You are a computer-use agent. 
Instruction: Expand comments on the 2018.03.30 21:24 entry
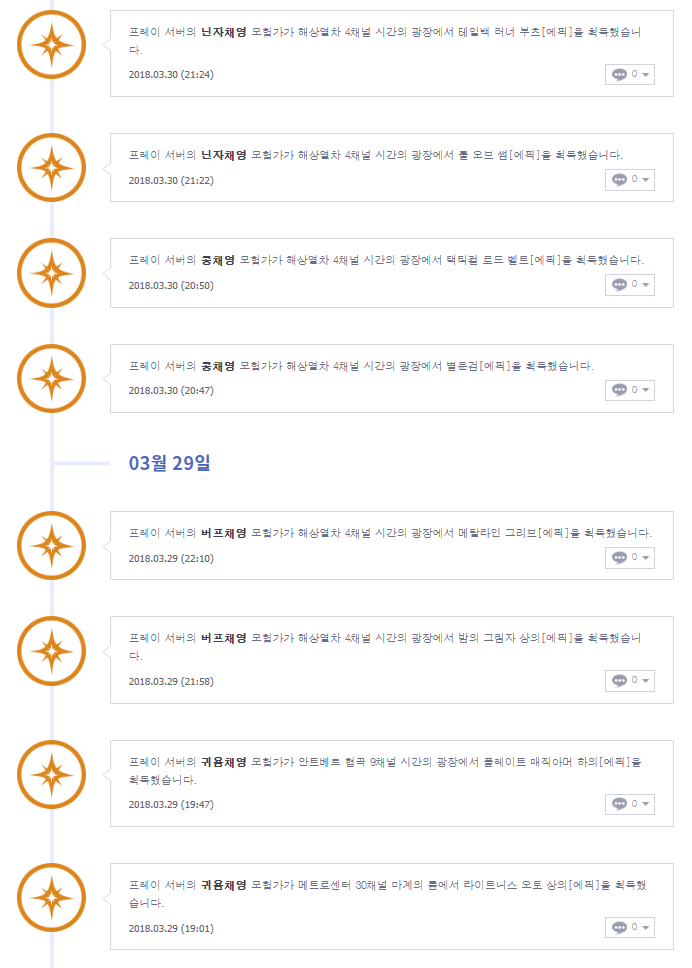click(630, 74)
